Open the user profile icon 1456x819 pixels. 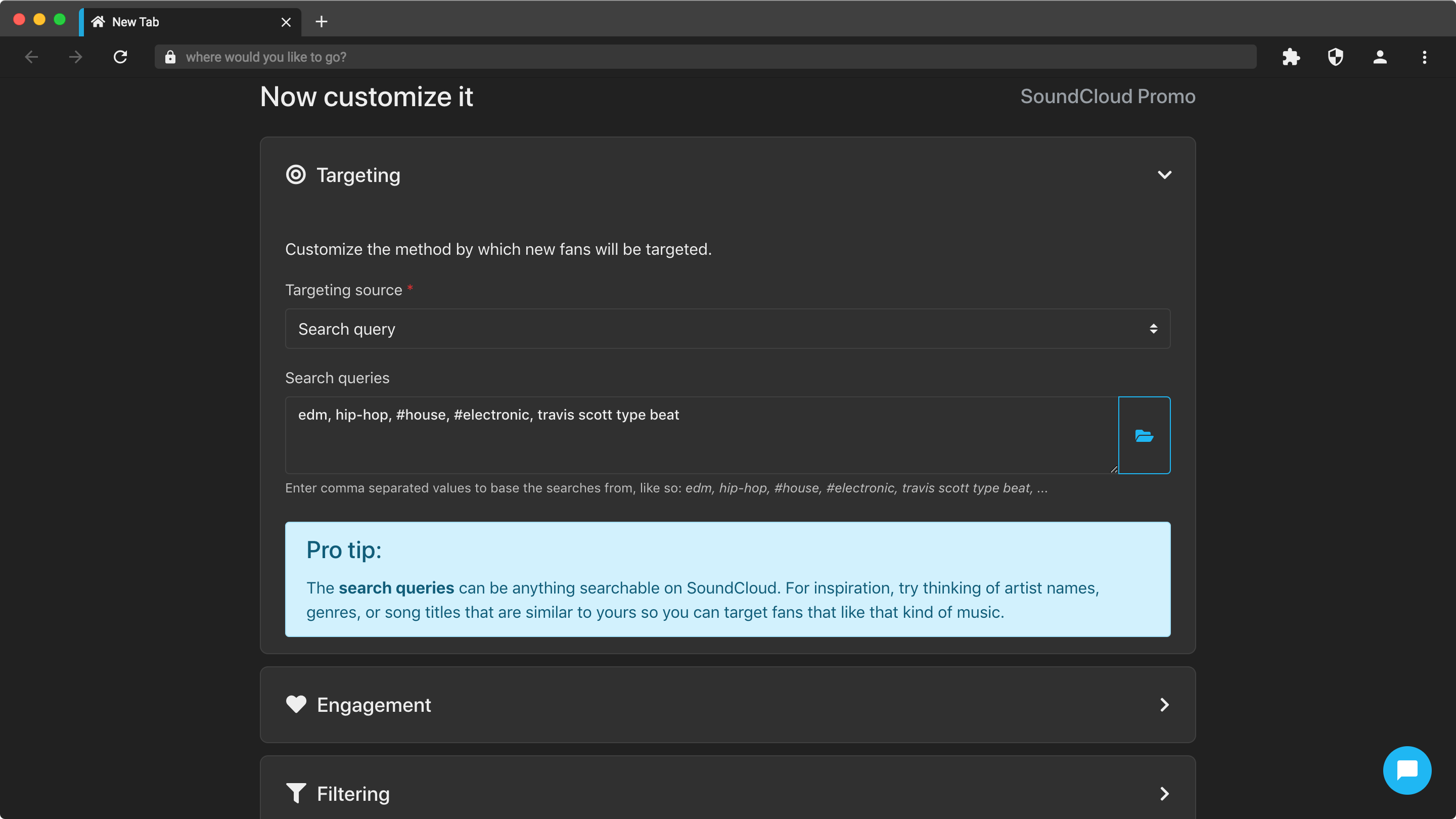[x=1380, y=57]
